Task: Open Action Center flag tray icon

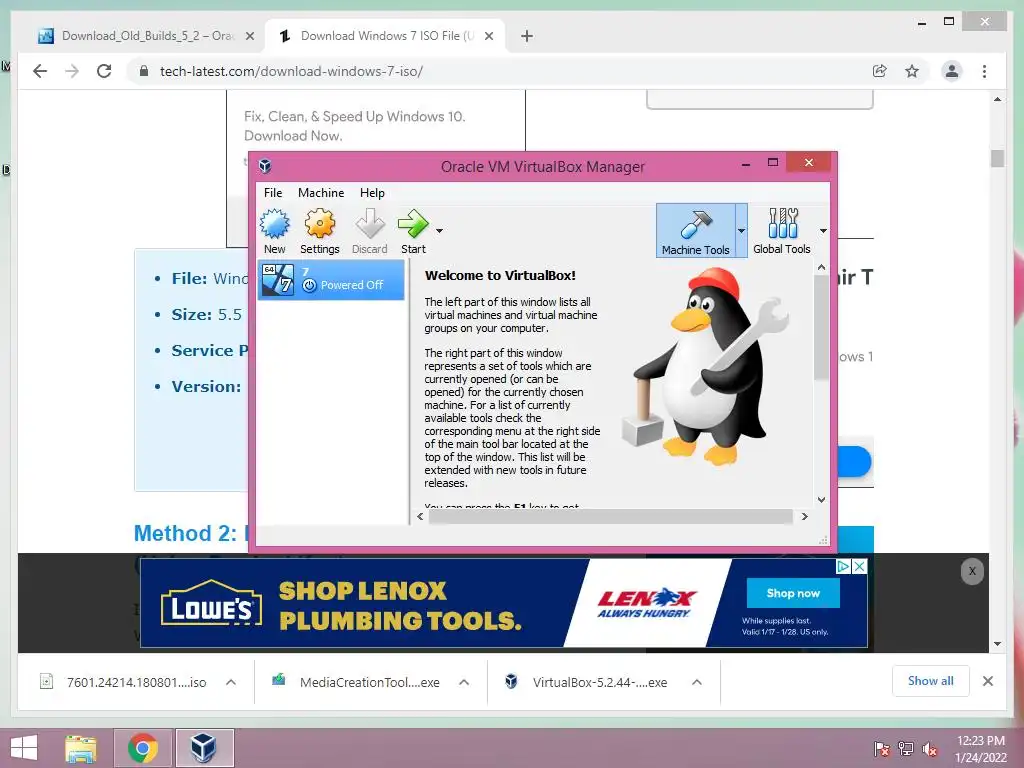Action: pyautogui.click(x=881, y=748)
